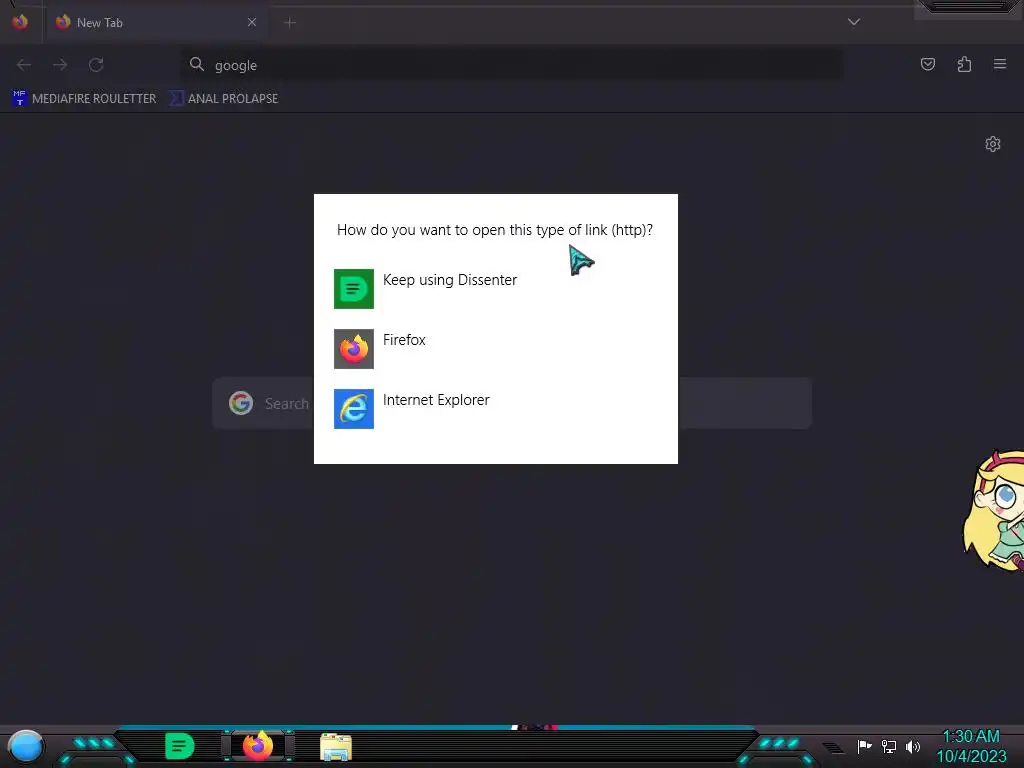Screen dimensions: 1024x768
Task: Select Firefox to open http links
Action: pyautogui.click(x=495, y=349)
